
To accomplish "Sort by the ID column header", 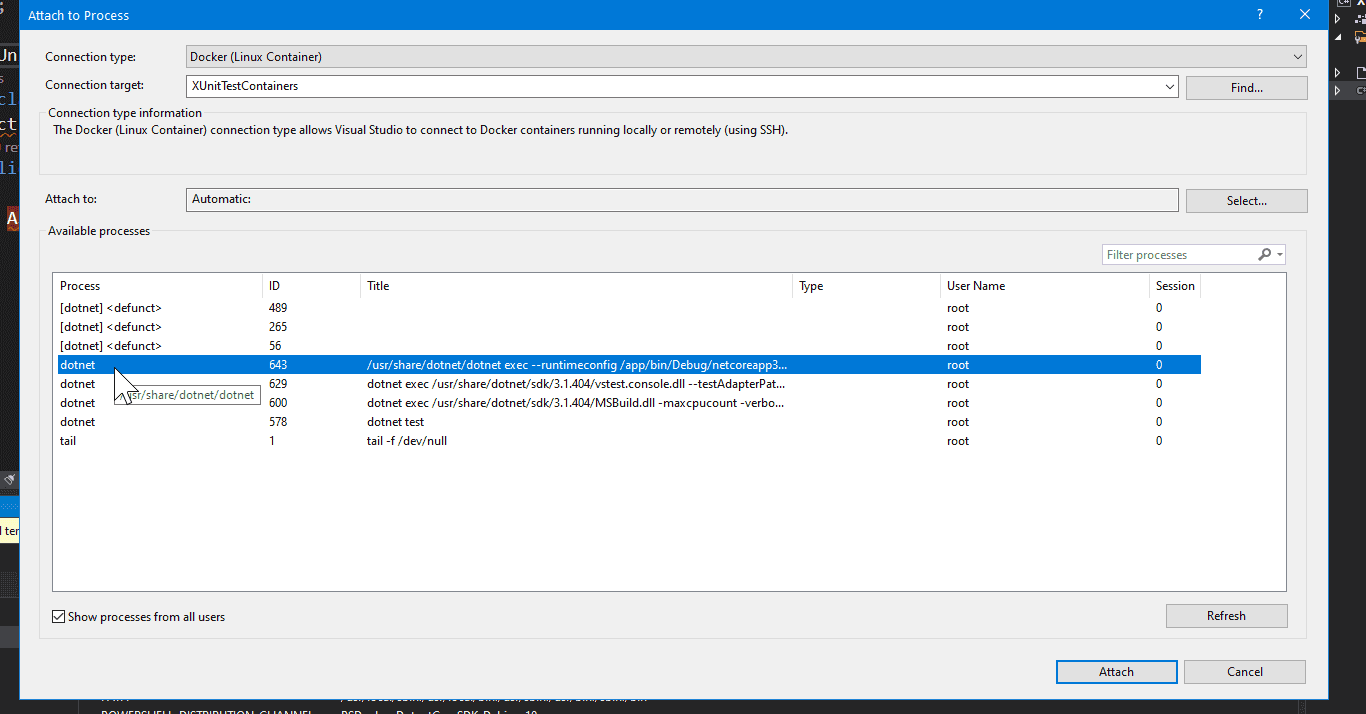I will (274, 286).
